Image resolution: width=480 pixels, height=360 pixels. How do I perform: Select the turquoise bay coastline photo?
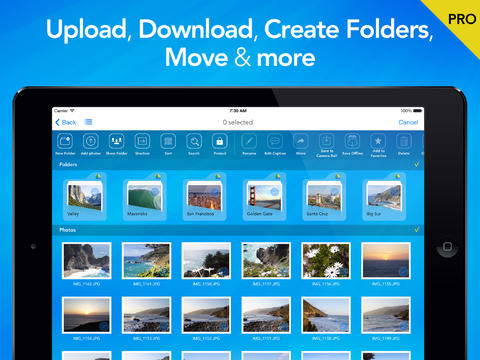(x=146, y=261)
